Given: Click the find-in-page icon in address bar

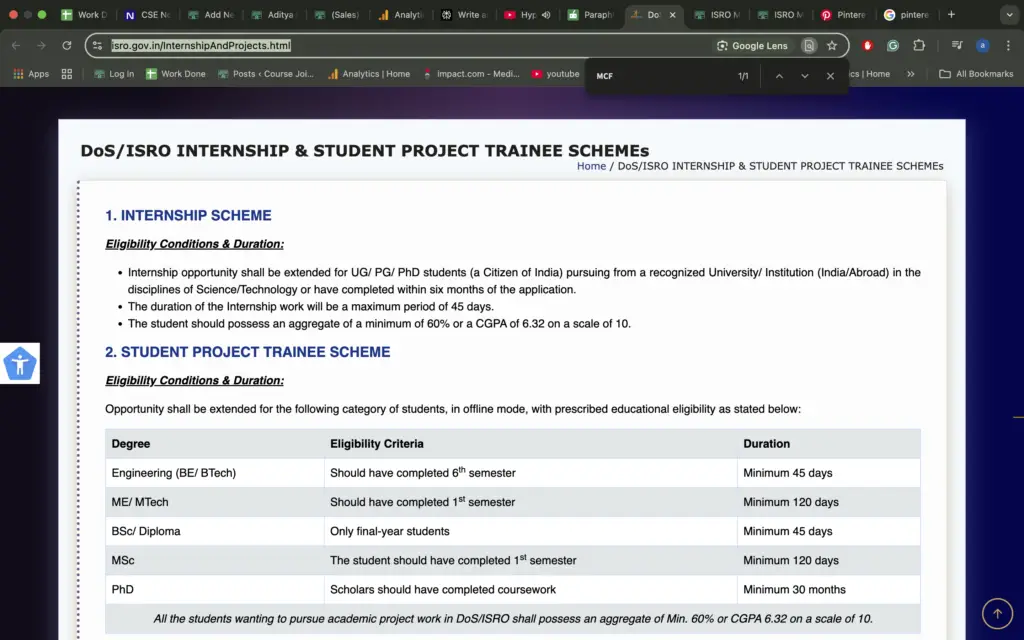Looking at the screenshot, I should [x=809, y=46].
